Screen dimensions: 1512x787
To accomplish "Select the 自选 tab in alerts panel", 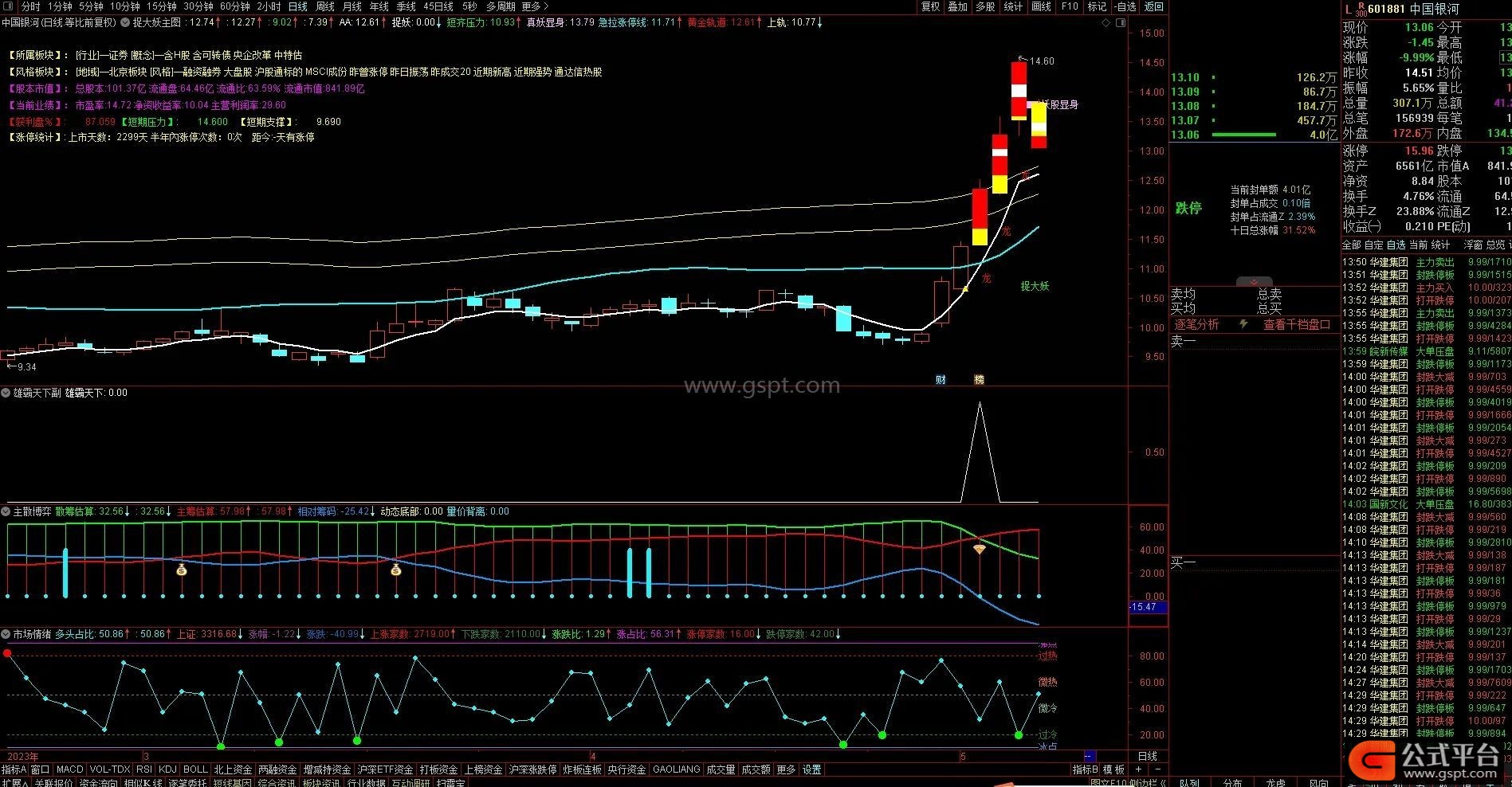I will tap(1396, 245).
